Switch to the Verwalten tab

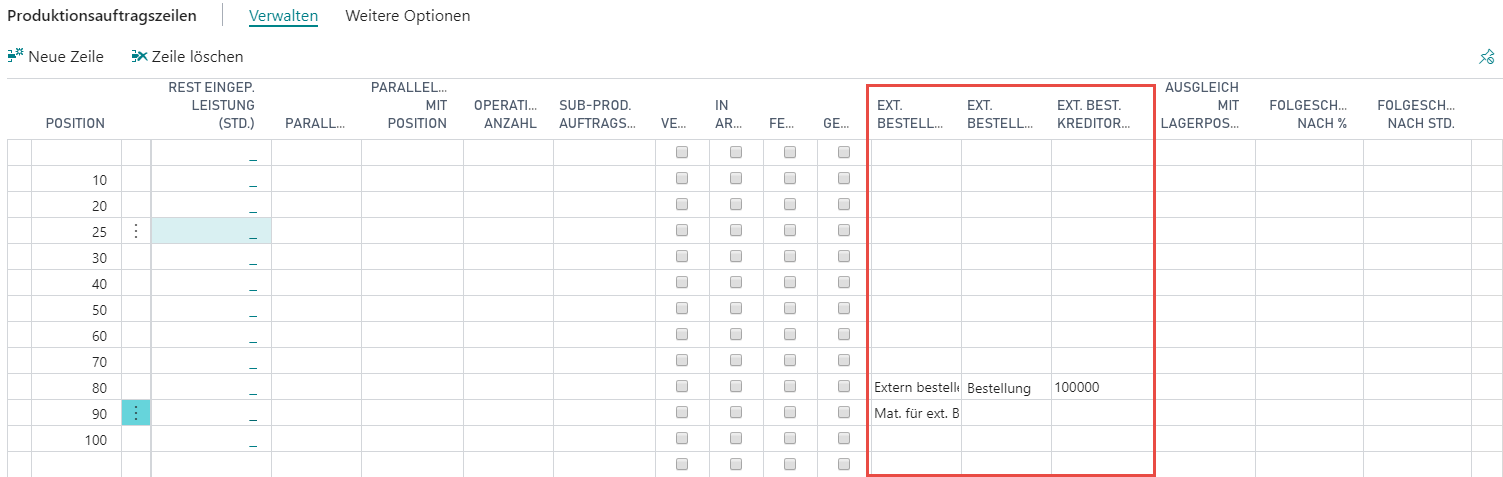283,16
